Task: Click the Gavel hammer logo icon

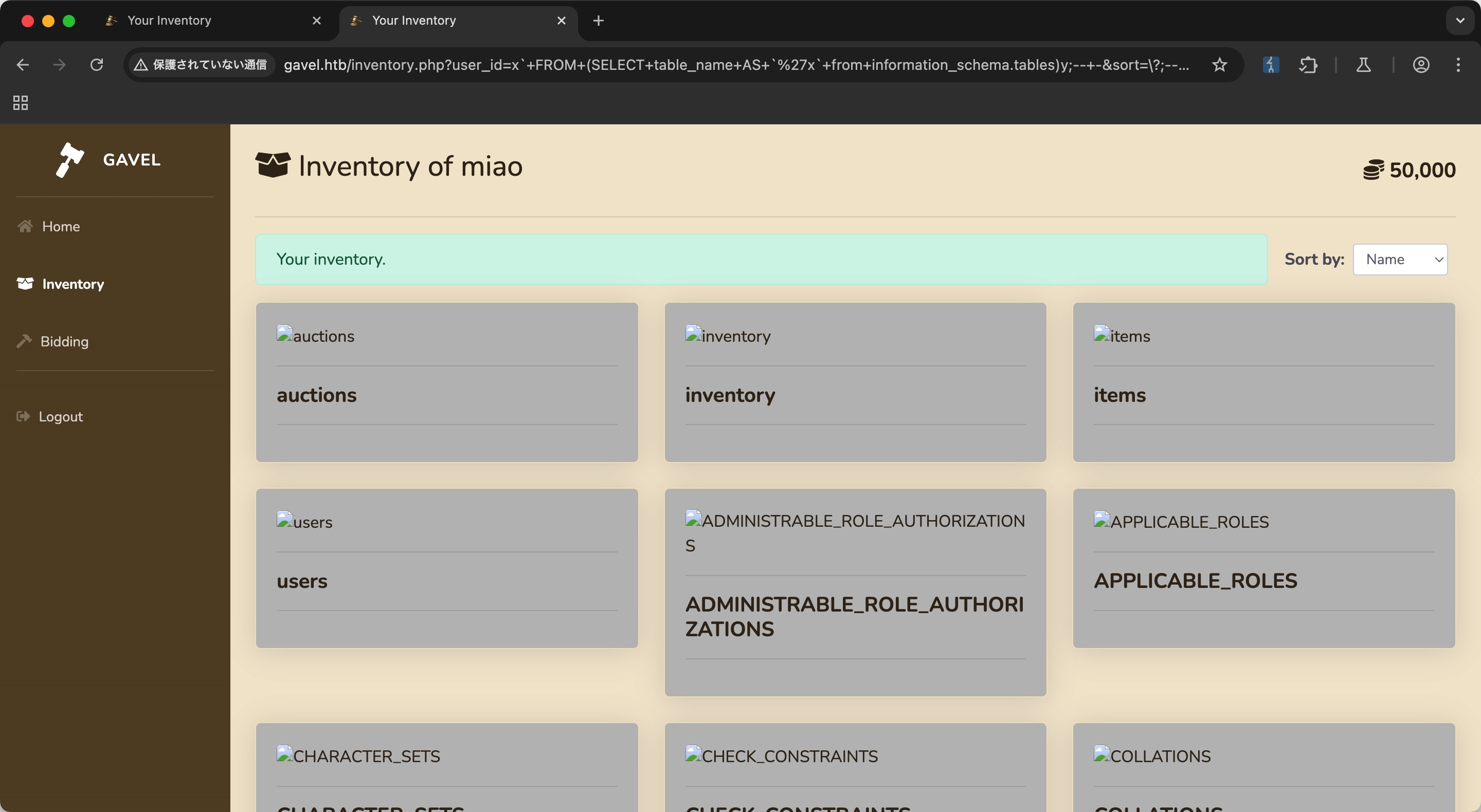Action: pyautogui.click(x=69, y=160)
